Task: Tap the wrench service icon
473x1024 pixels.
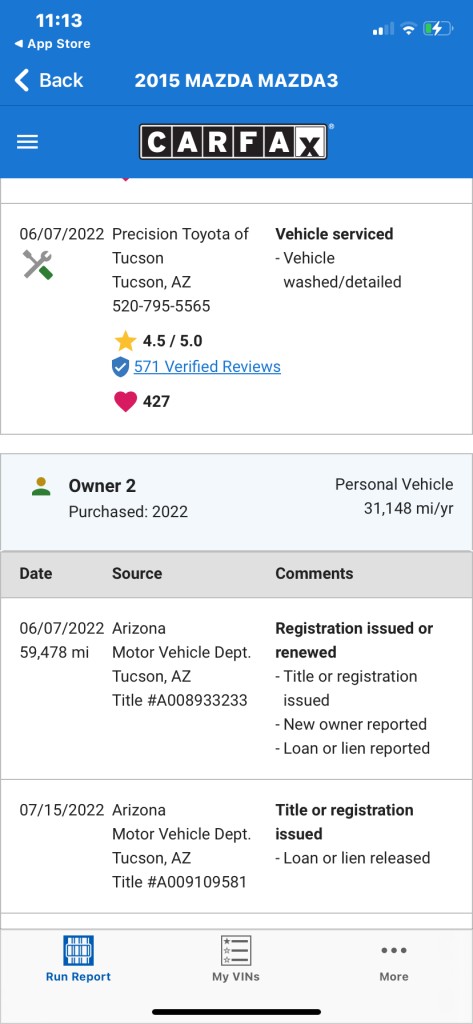Action: [x=37, y=264]
